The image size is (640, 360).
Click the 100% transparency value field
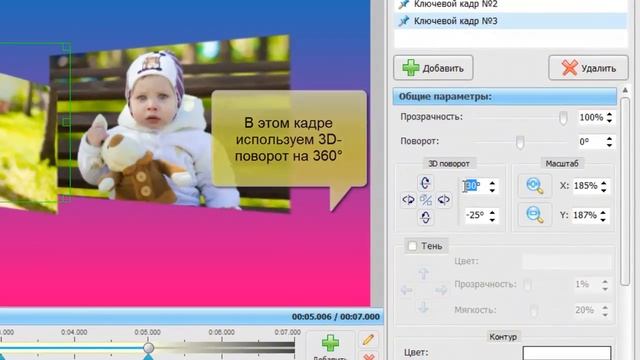click(591, 118)
